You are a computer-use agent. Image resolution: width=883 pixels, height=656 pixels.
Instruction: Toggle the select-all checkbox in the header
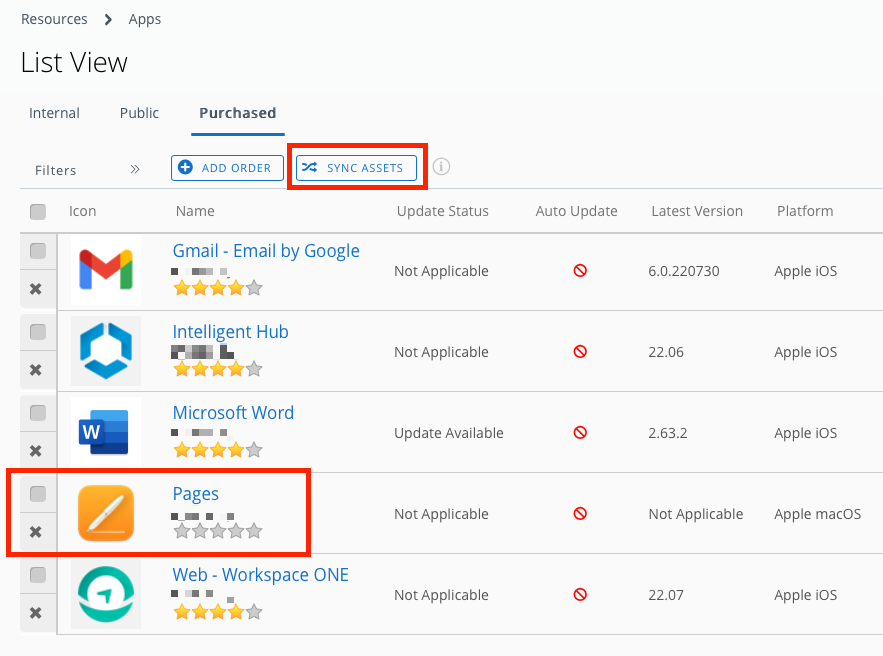[x=37, y=211]
